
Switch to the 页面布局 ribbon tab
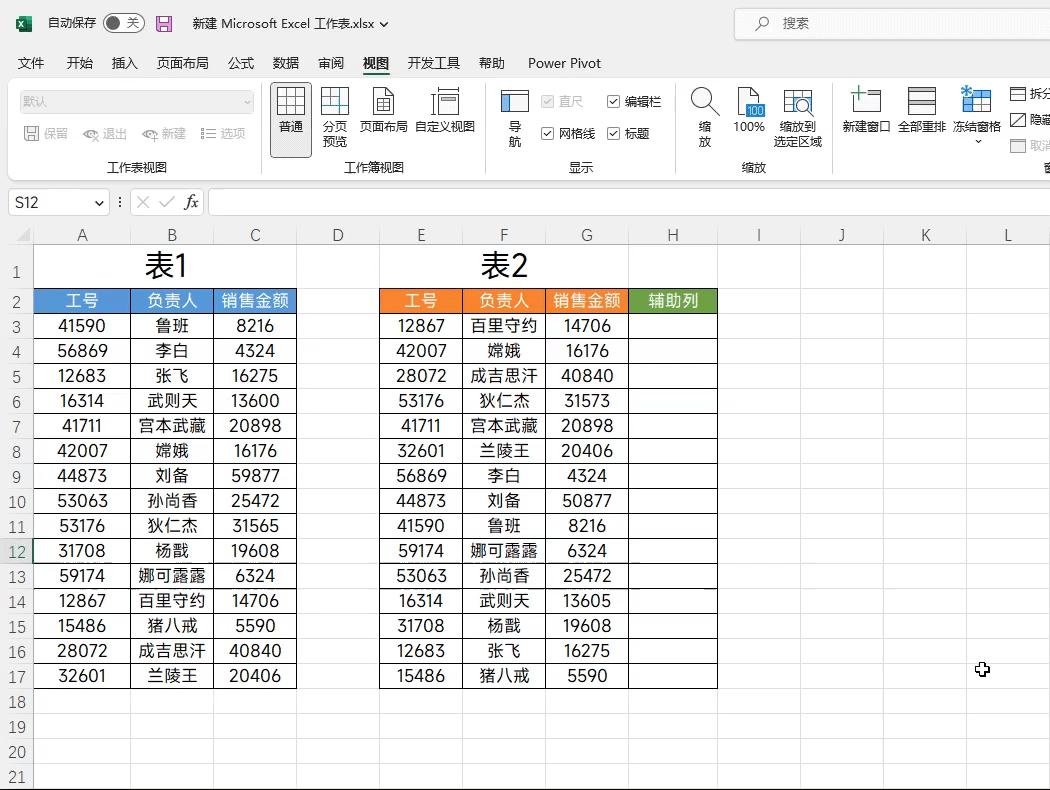point(183,63)
